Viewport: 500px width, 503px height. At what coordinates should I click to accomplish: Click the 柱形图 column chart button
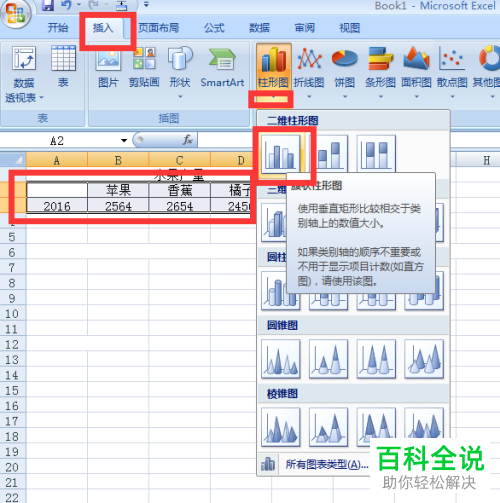[x=273, y=67]
